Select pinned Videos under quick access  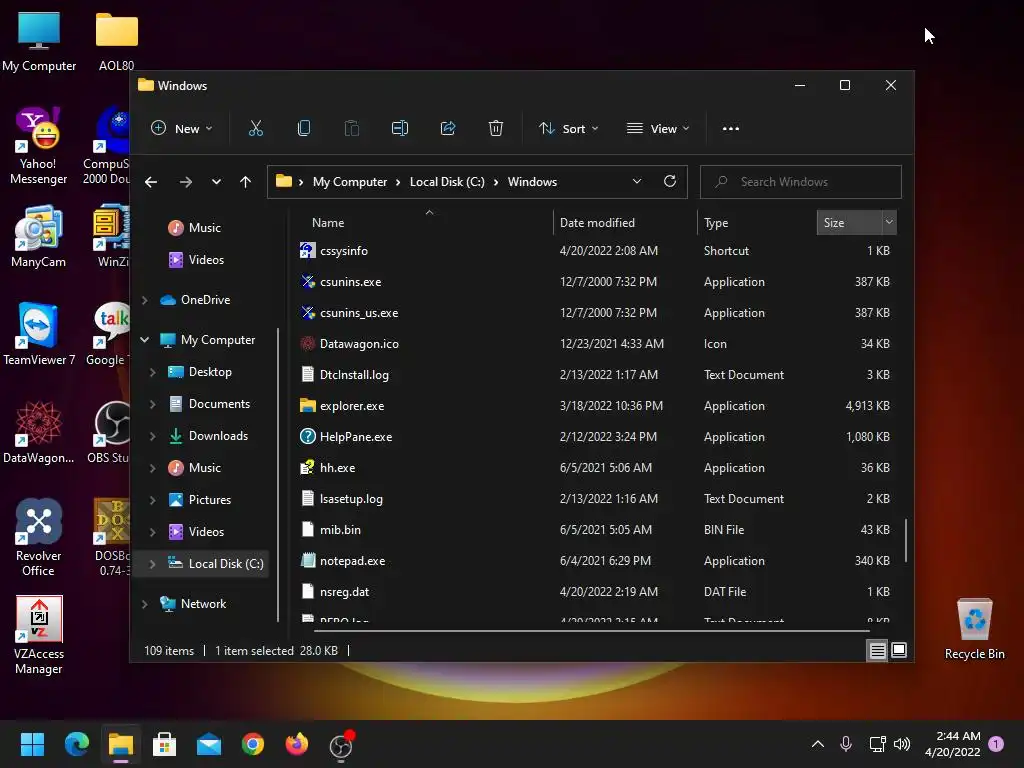[x=206, y=260]
